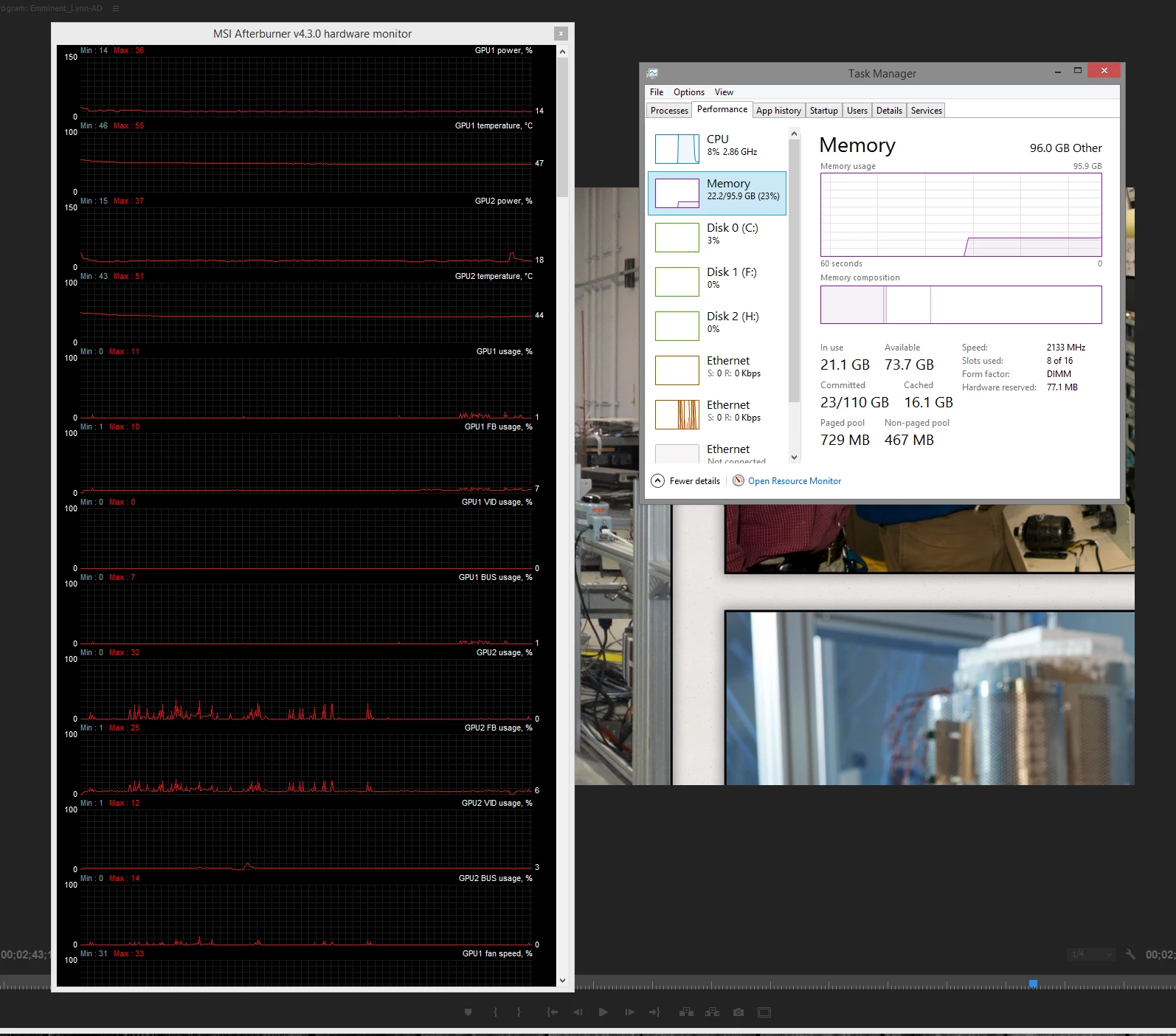Click the Memory composition bar

tap(961, 305)
